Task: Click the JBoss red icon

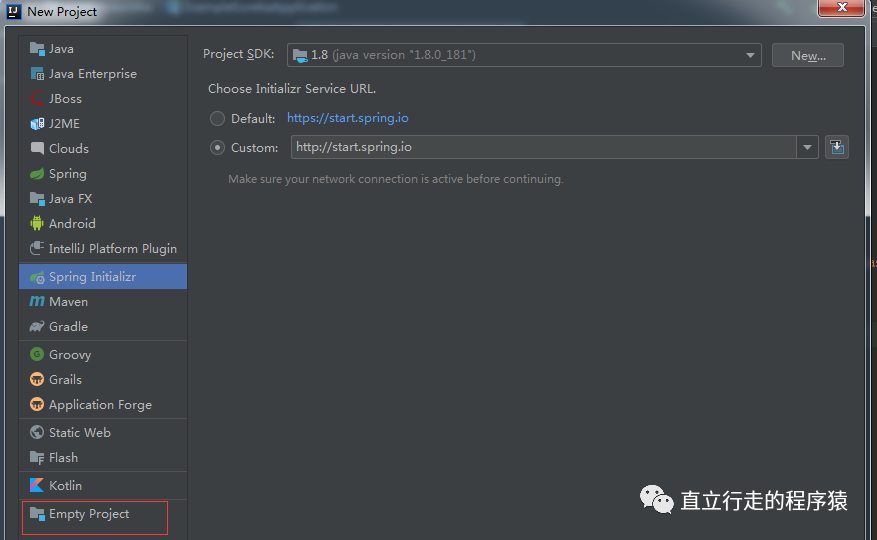Action: tap(37, 98)
